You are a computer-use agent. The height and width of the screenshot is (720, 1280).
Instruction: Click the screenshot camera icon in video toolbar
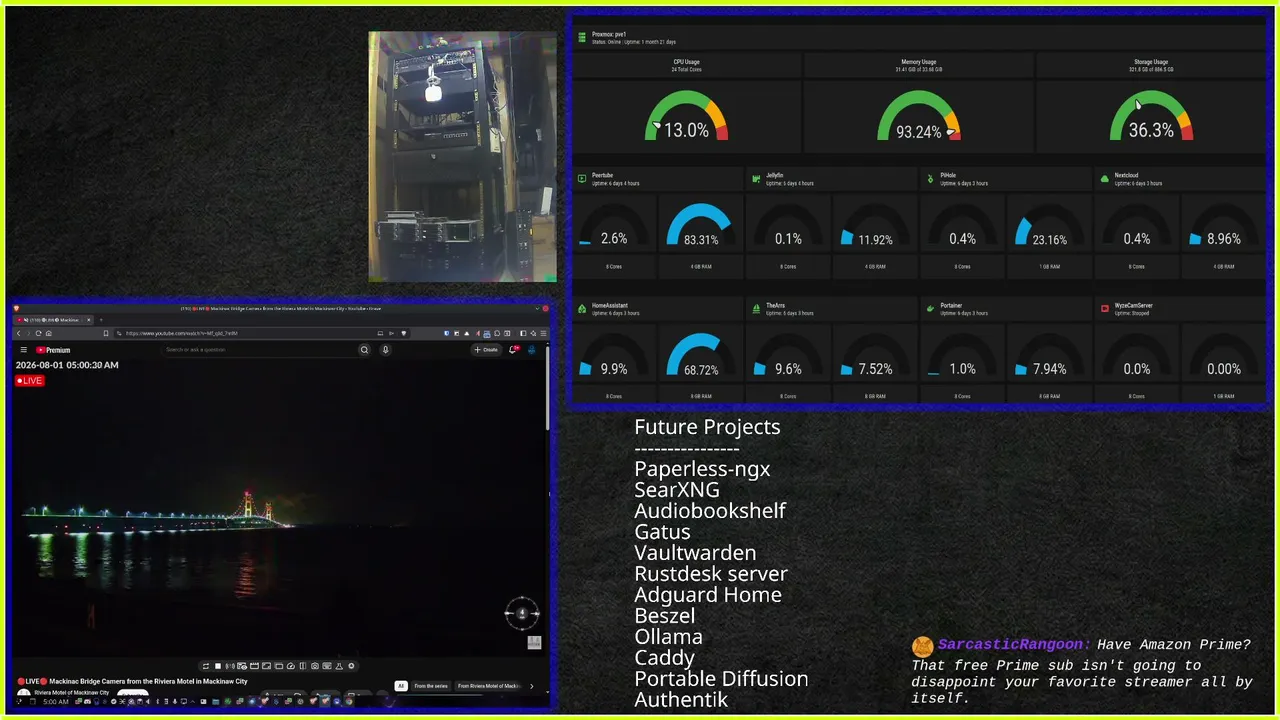pyautogui.click(x=315, y=666)
